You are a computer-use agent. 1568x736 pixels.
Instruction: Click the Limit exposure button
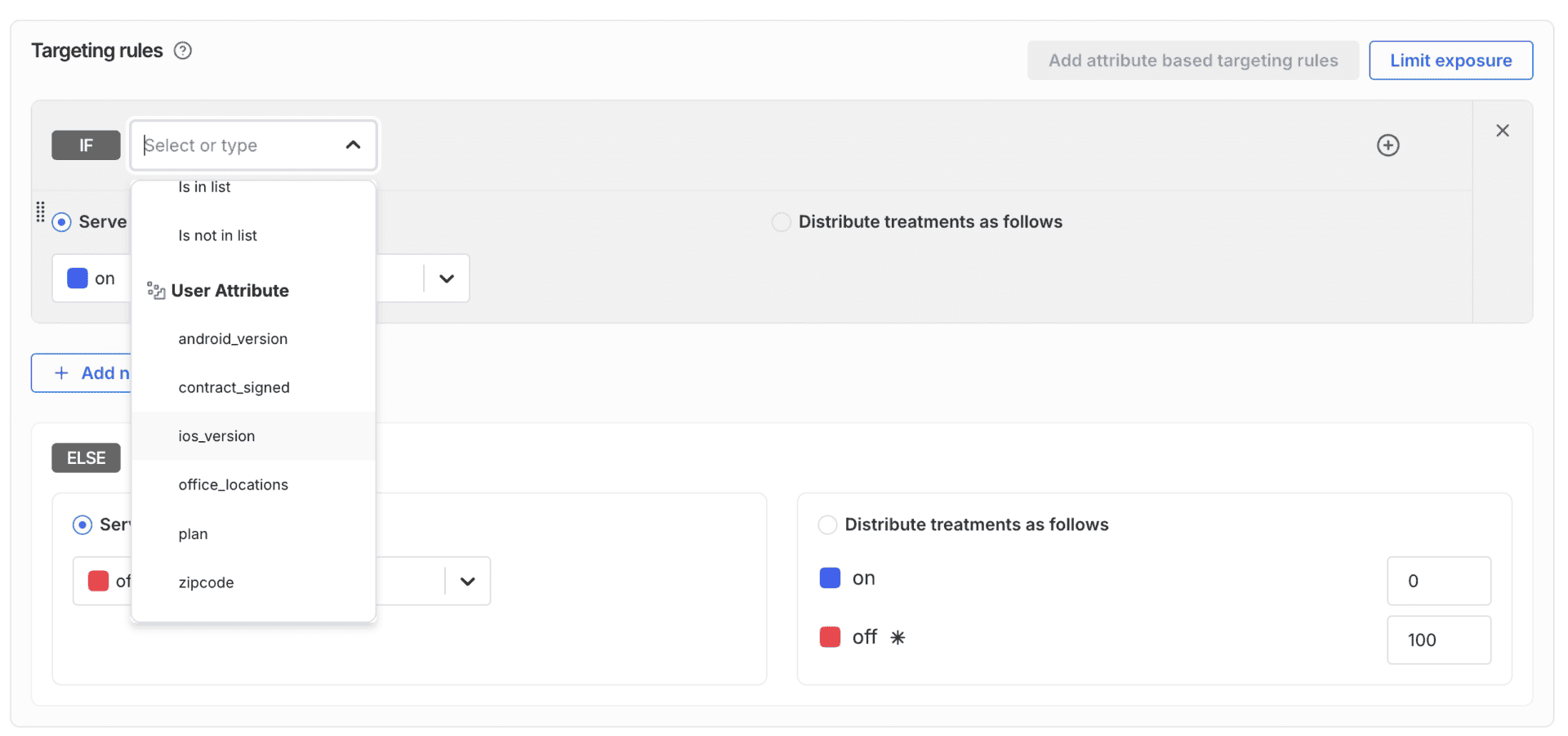click(1450, 60)
